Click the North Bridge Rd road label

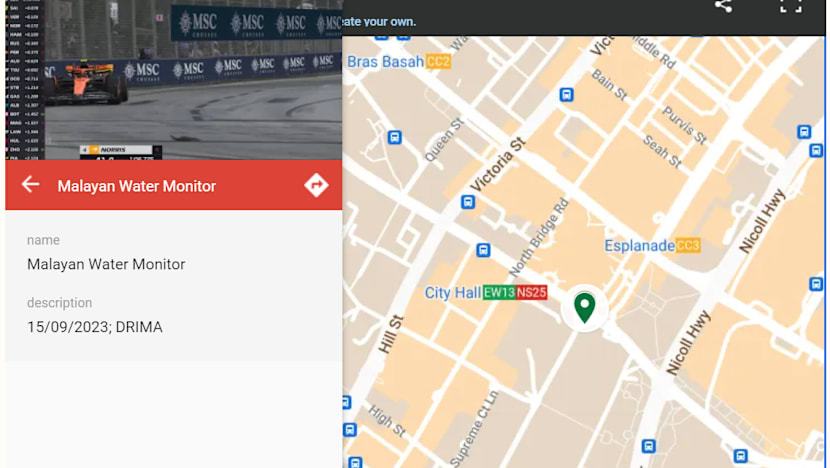(538, 238)
